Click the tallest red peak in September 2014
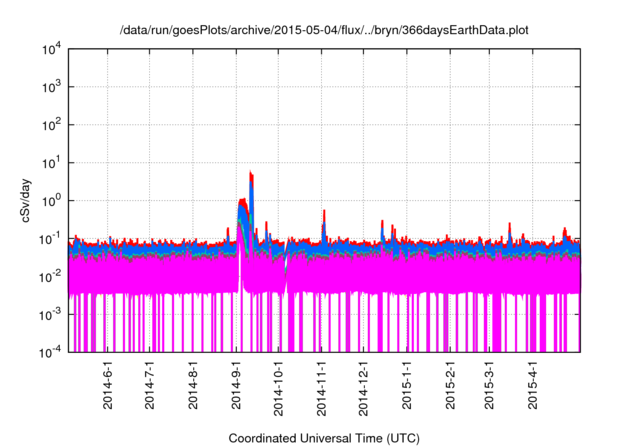Viewport: 640px width, 448px height. coord(251,176)
